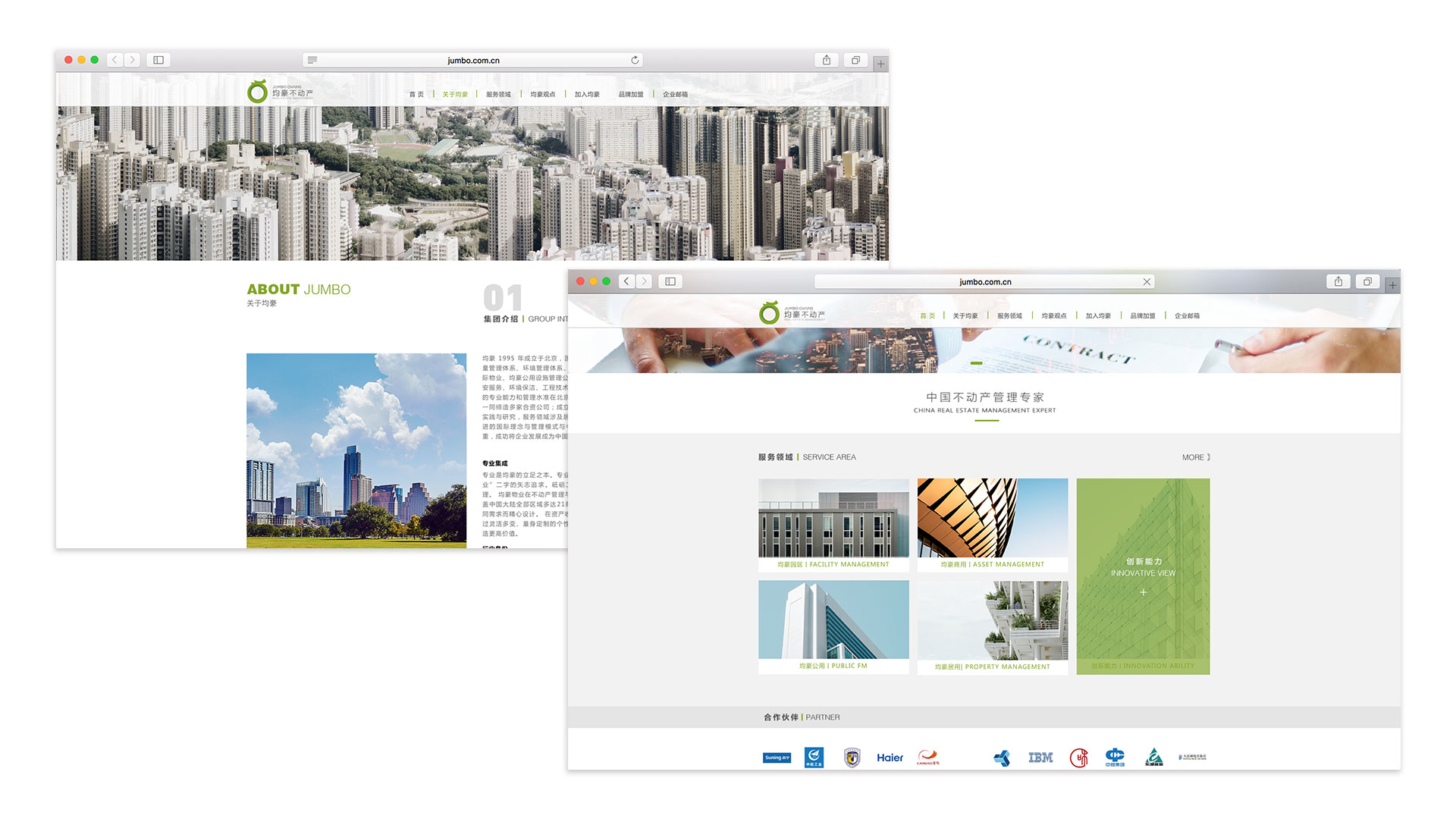Screen dimensions: 1456x819
Task: Select 加入均豪 in the front window navigation
Action: click(1098, 316)
